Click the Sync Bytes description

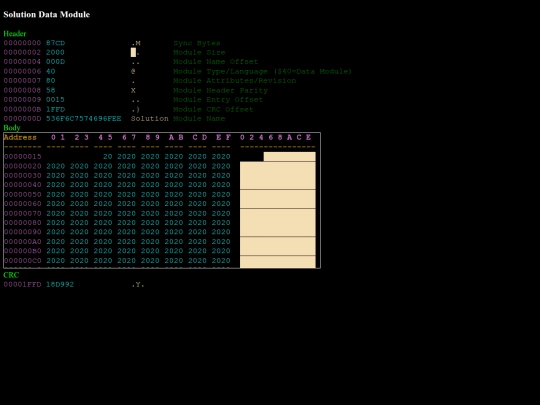197,43
